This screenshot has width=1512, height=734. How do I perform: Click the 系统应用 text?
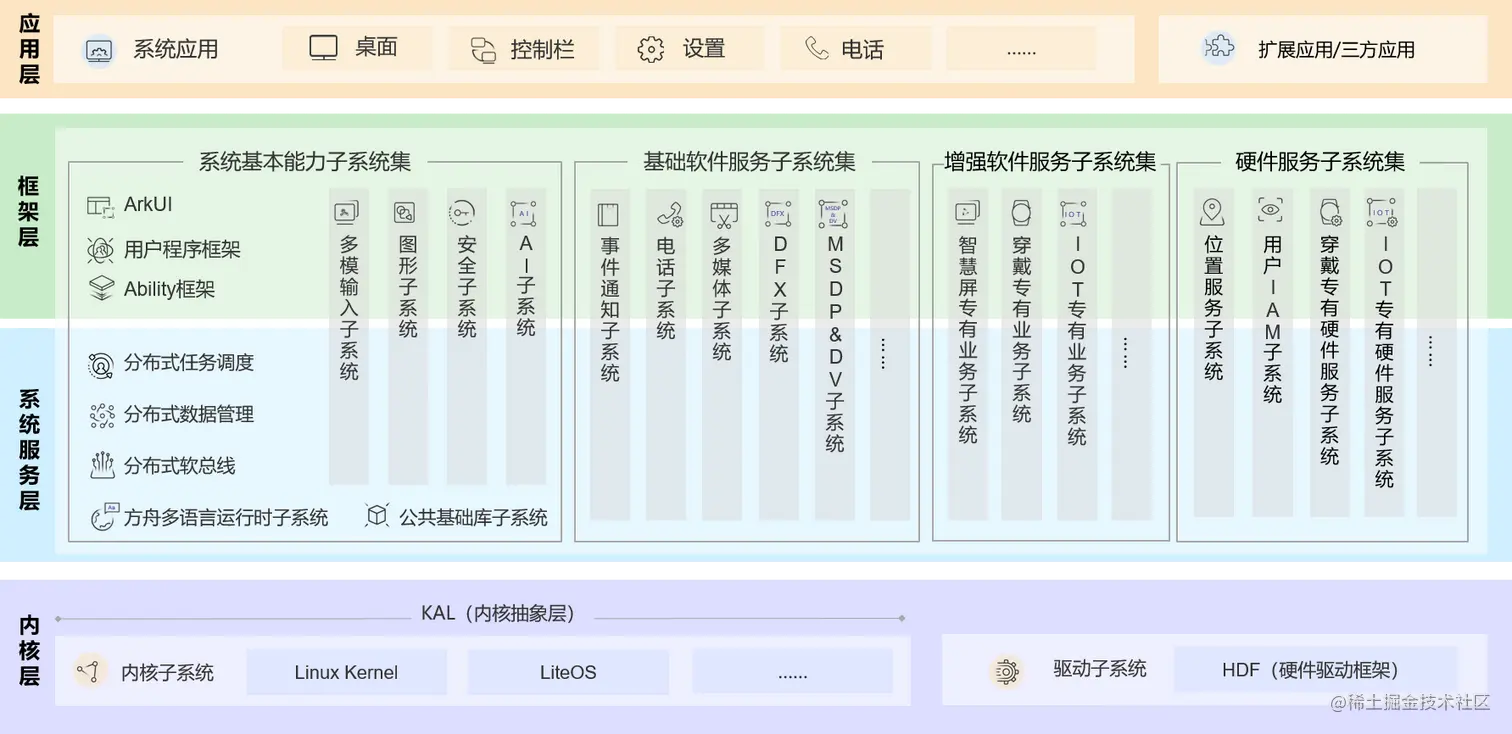pyautogui.click(x=176, y=49)
